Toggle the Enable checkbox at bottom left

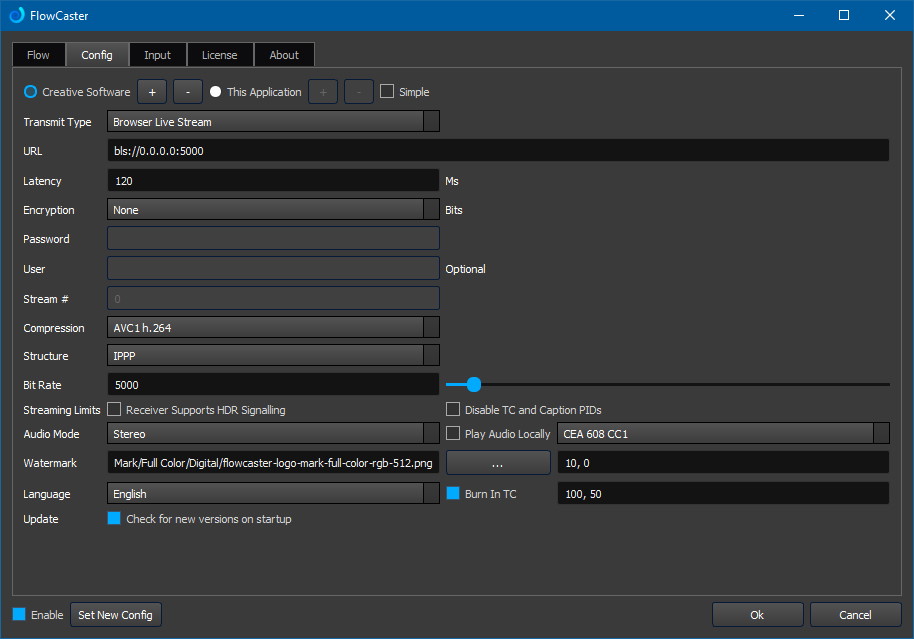(19, 614)
